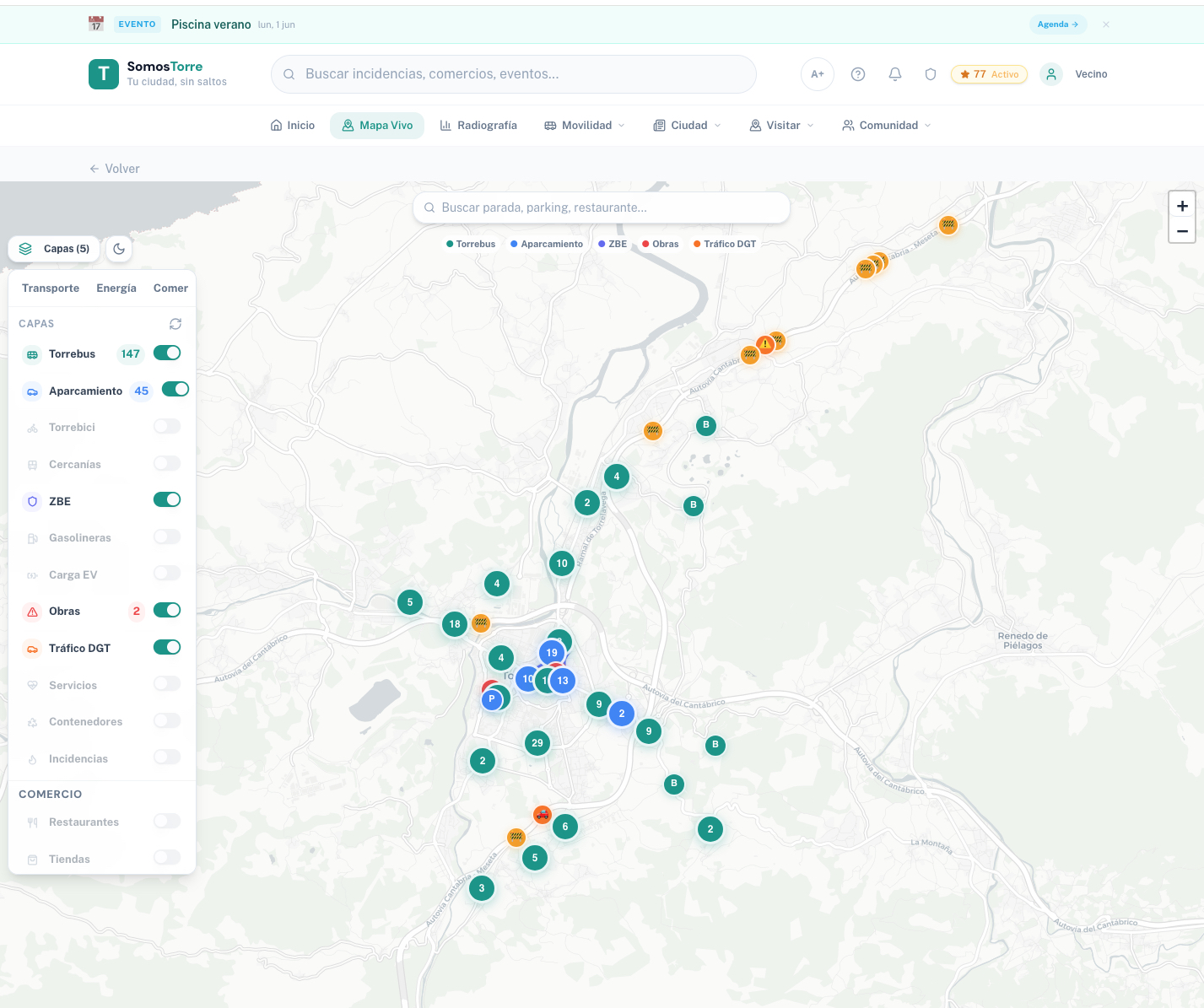The image size is (1204, 1008).
Task: Click the EVENTO tag in banner
Action: [137, 24]
